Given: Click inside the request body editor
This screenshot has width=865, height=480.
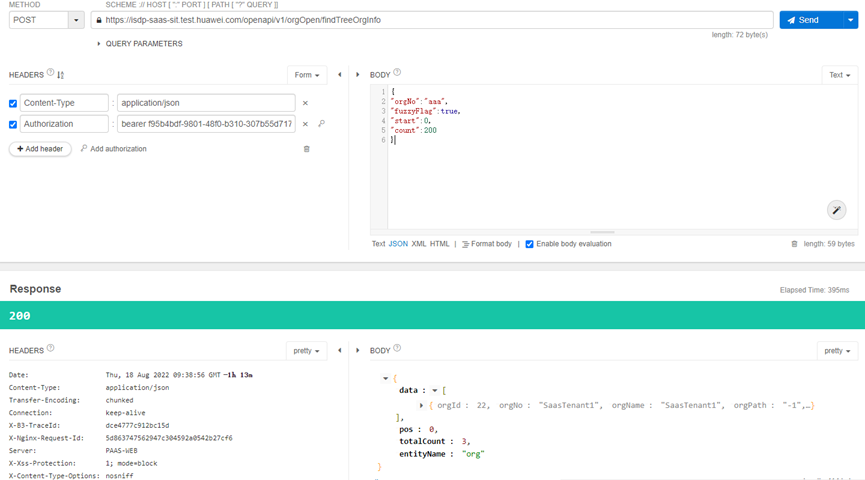Looking at the screenshot, I should (x=622, y=157).
